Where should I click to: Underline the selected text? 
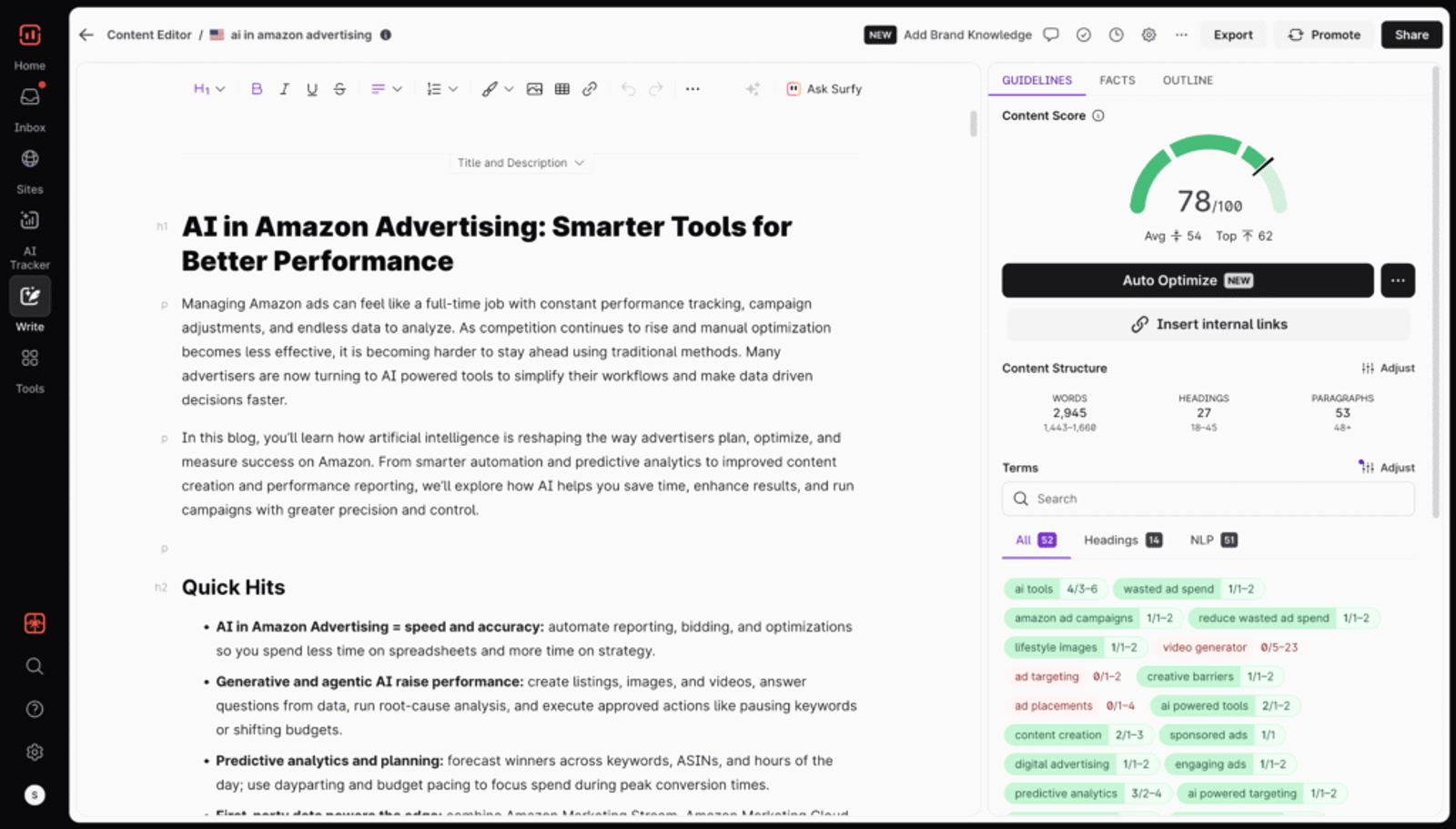pos(312,89)
